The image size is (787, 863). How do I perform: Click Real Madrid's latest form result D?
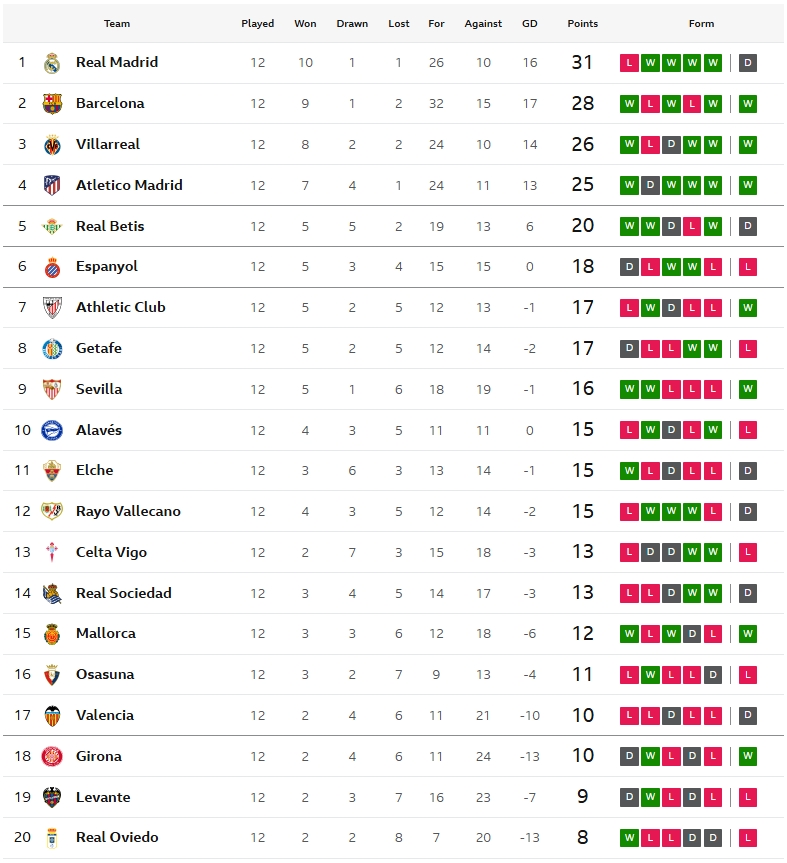748,63
